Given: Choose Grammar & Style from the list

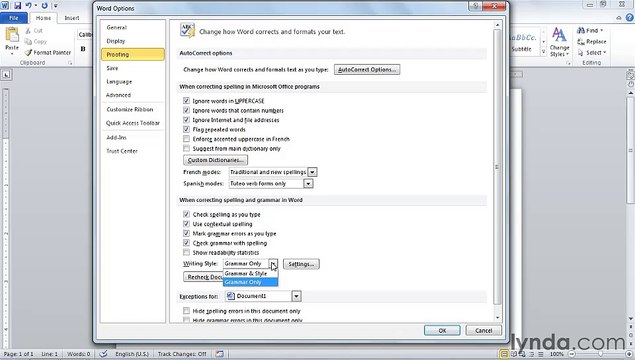Looking at the screenshot, I should pyautogui.click(x=250, y=273).
